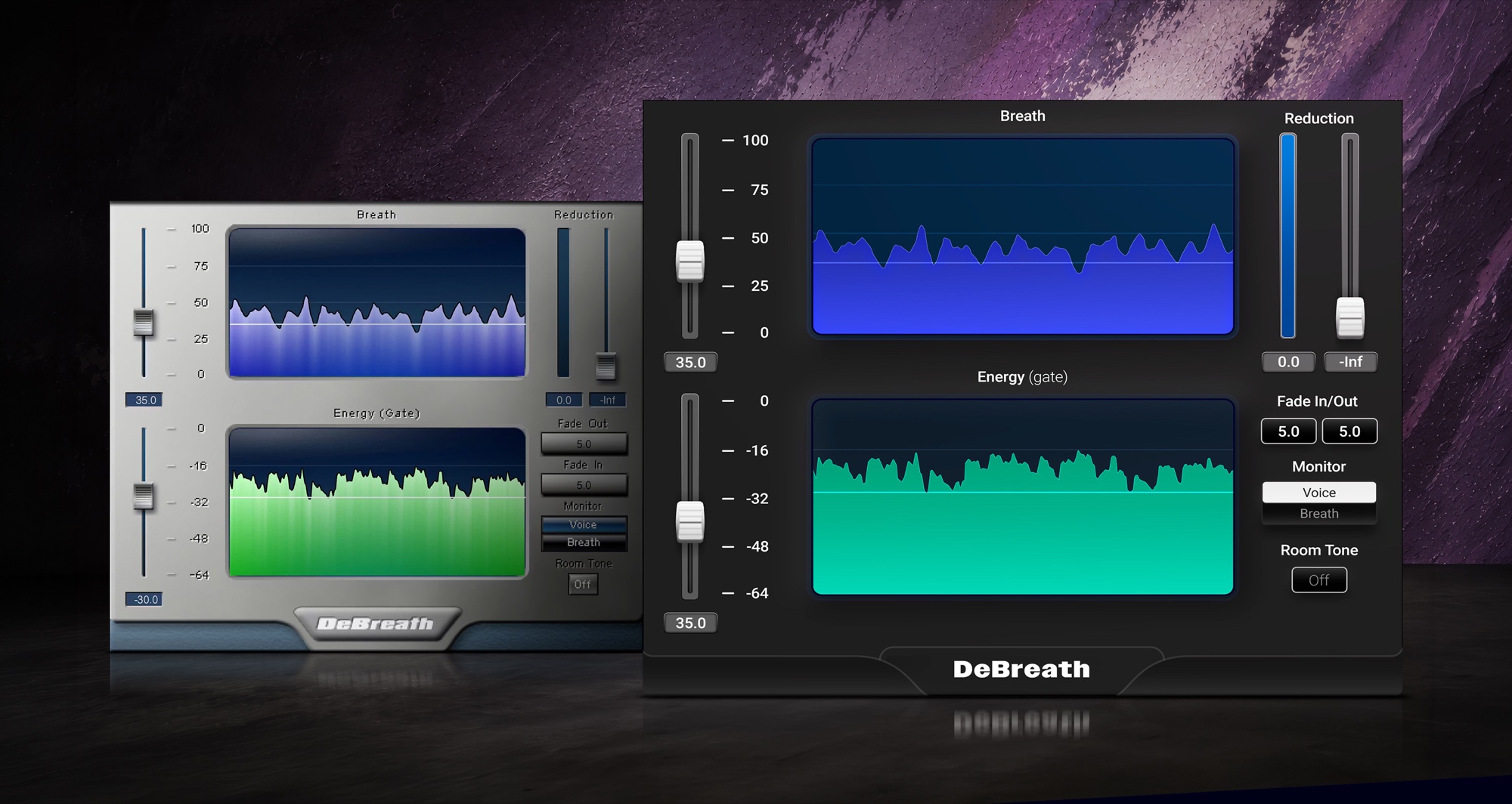Click the 35.0 value field in silver DeBreath
Viewport: 1512px width, 804px height.
[x=144, y=400]
